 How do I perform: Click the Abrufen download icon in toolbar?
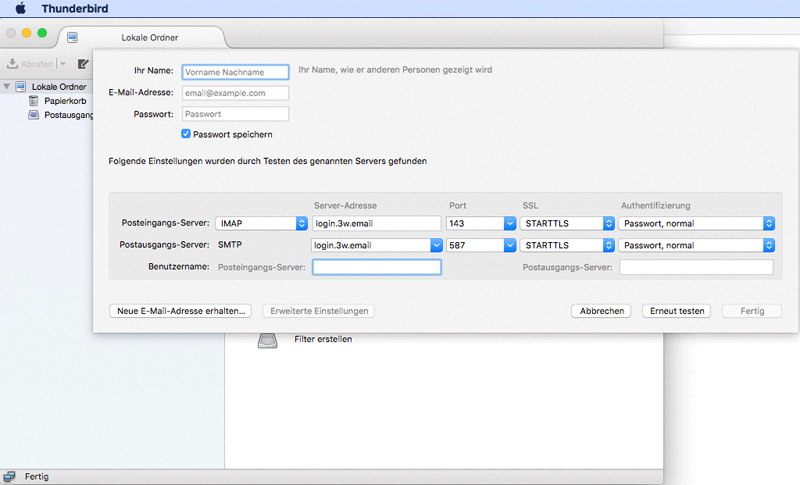(x=13, y=63)
